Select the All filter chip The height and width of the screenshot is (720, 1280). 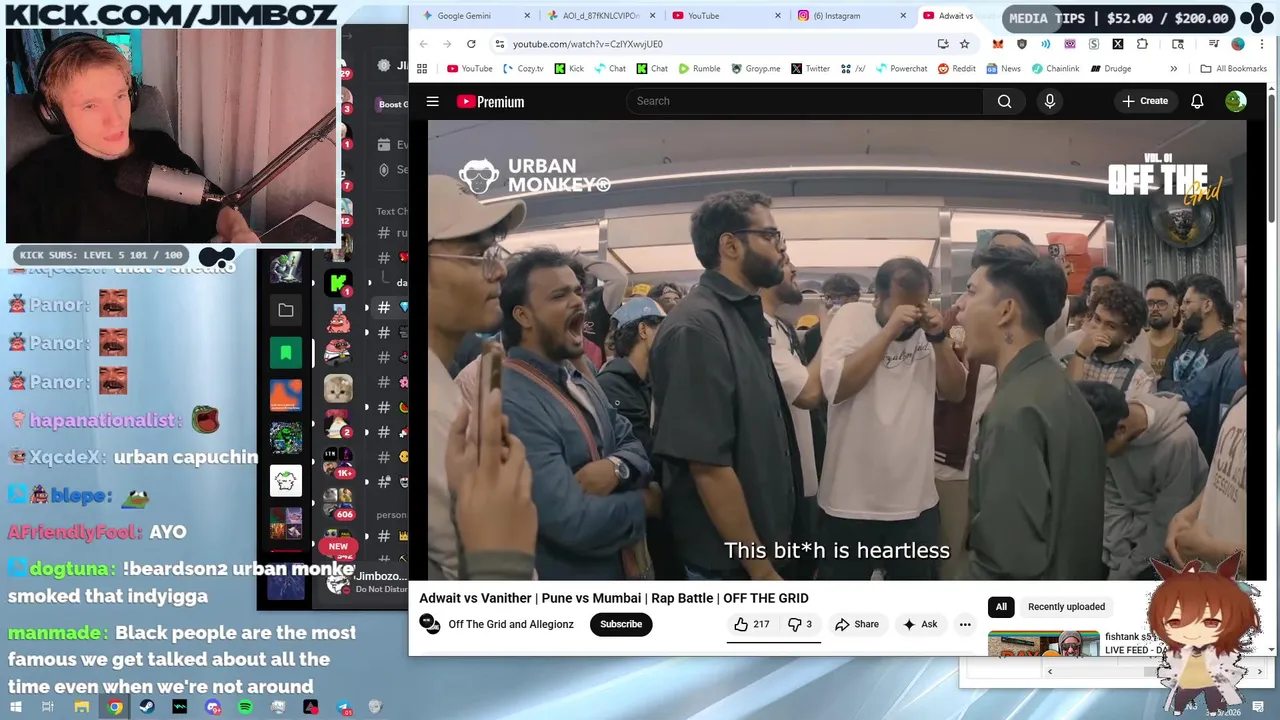pos(1001,607)
